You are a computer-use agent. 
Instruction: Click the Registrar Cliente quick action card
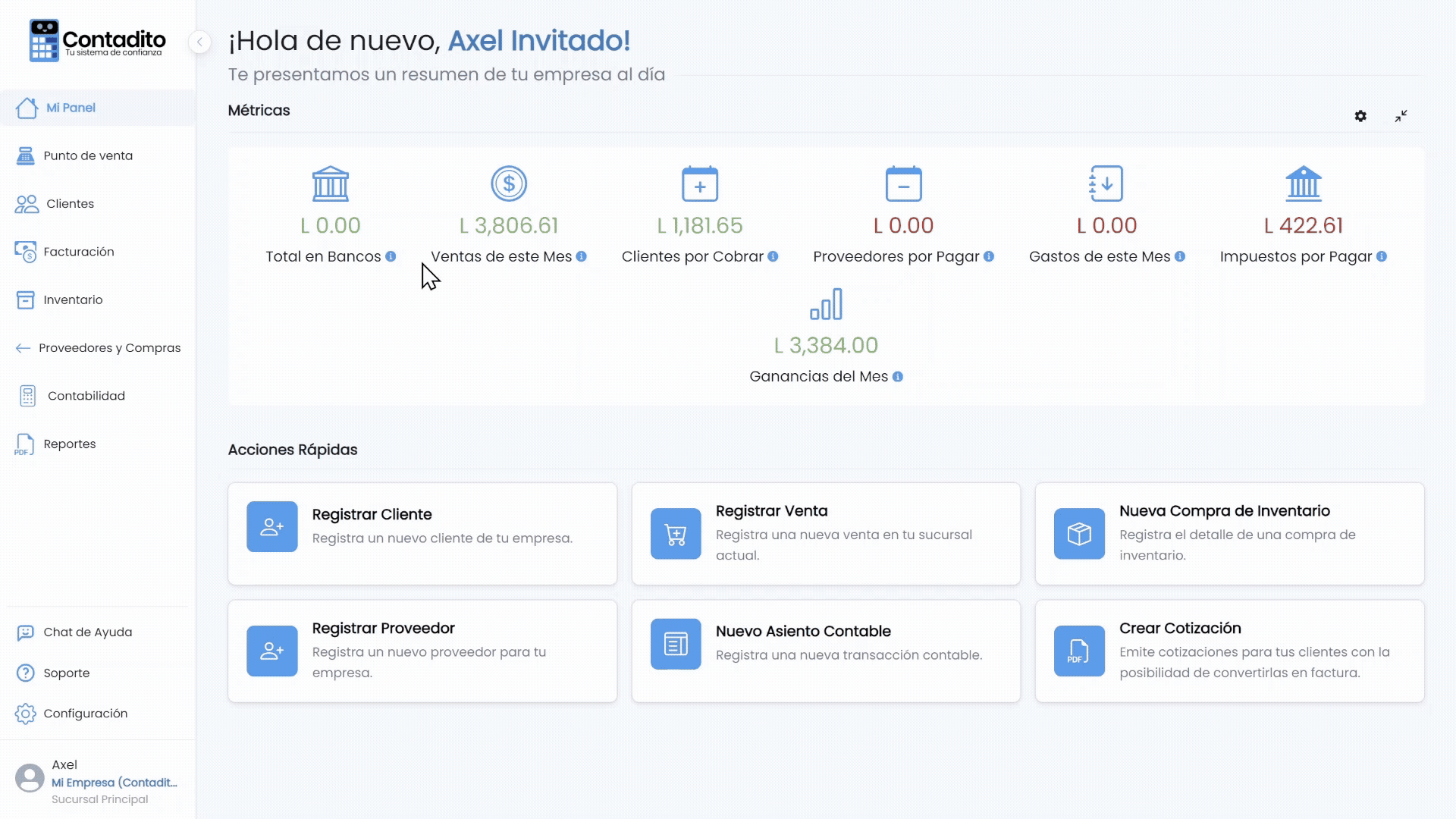pos(422,534)
